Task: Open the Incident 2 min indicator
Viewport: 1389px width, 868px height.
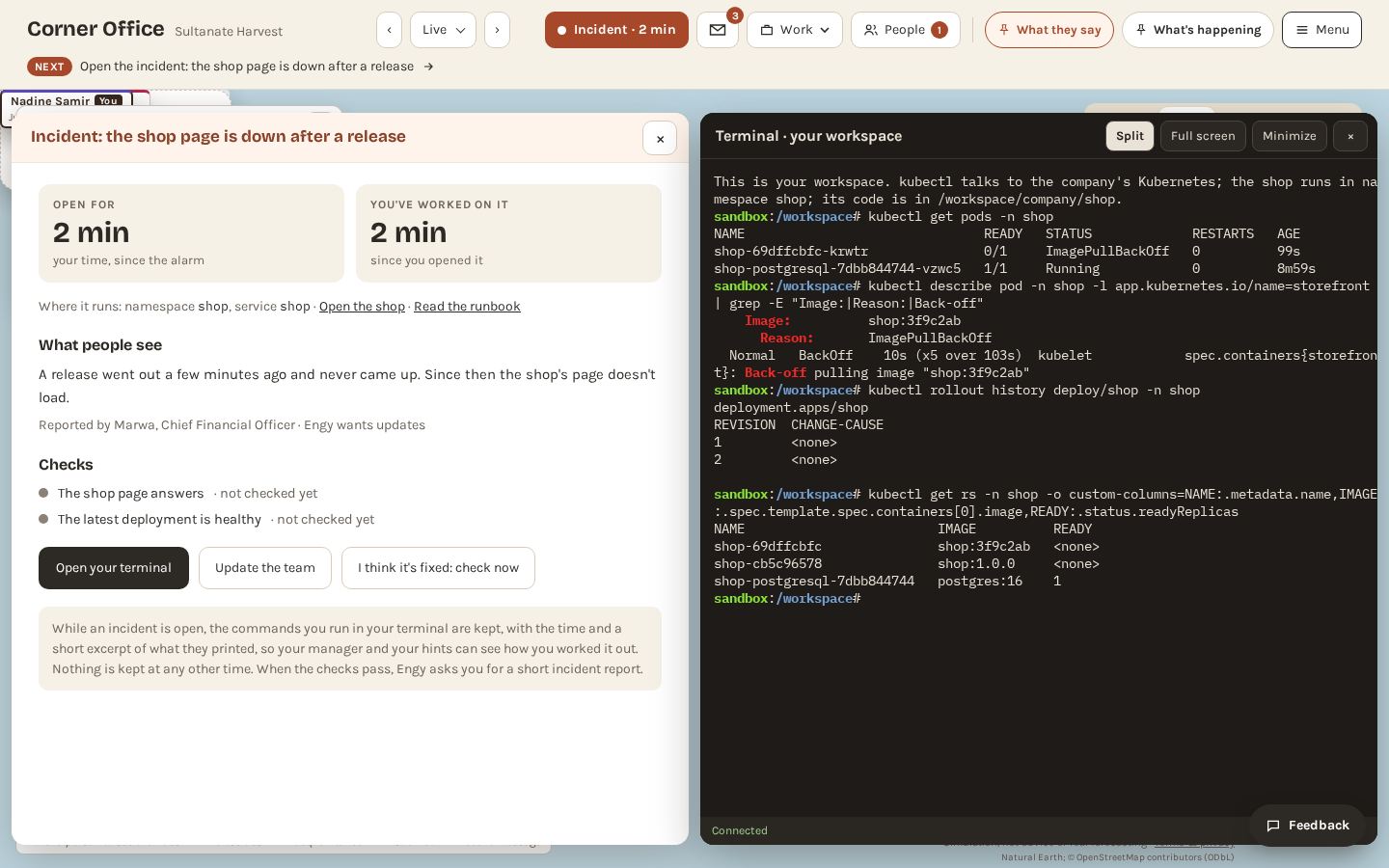Action: (x=616, y=30)
